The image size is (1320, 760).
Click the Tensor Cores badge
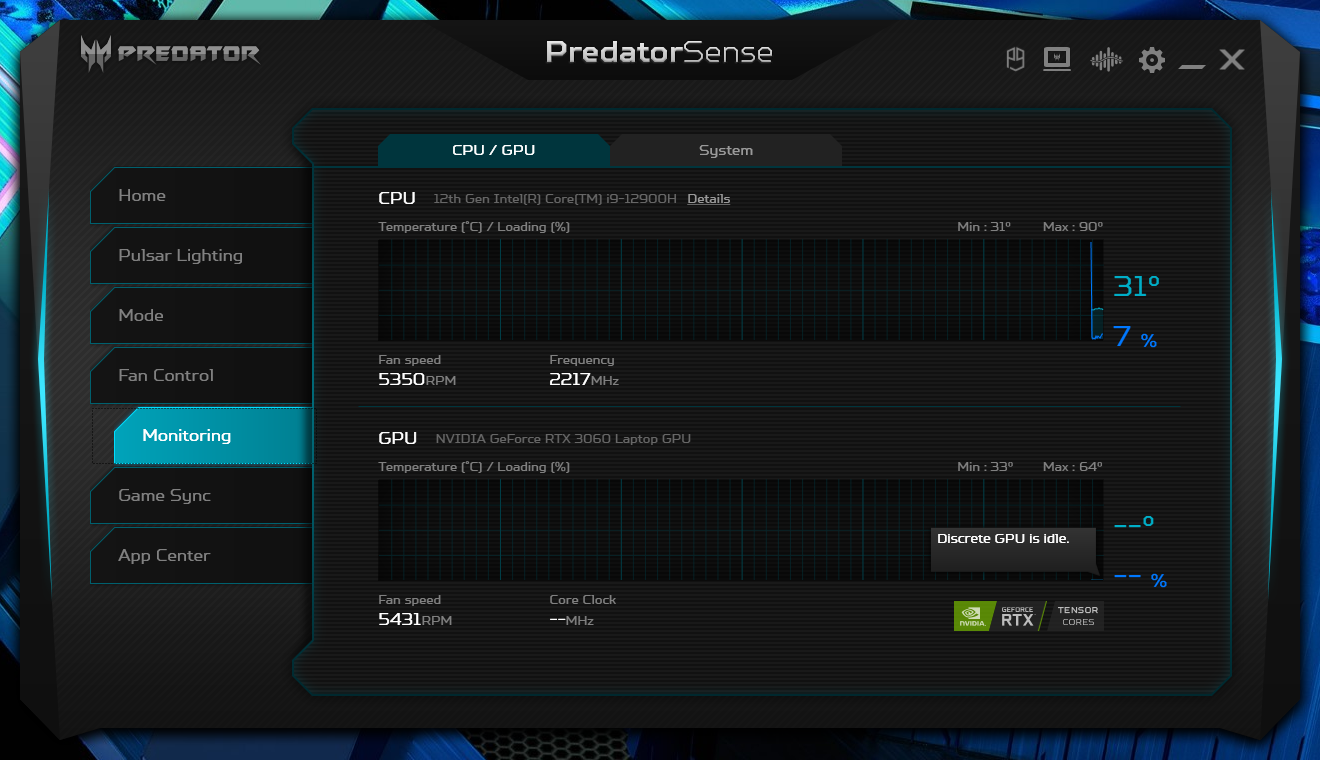click(1077, 616)
